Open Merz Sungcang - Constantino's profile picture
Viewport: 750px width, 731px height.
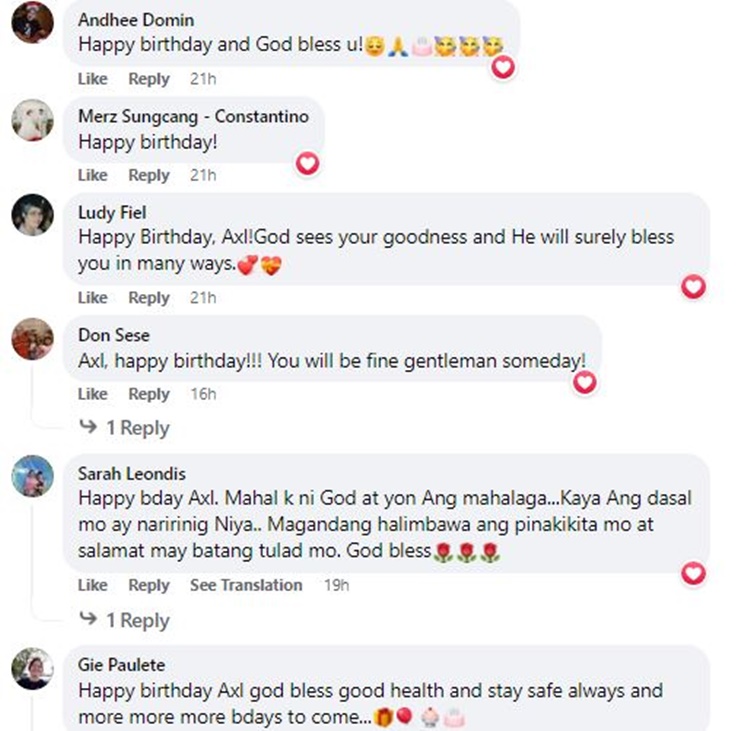tap(32, 119)
